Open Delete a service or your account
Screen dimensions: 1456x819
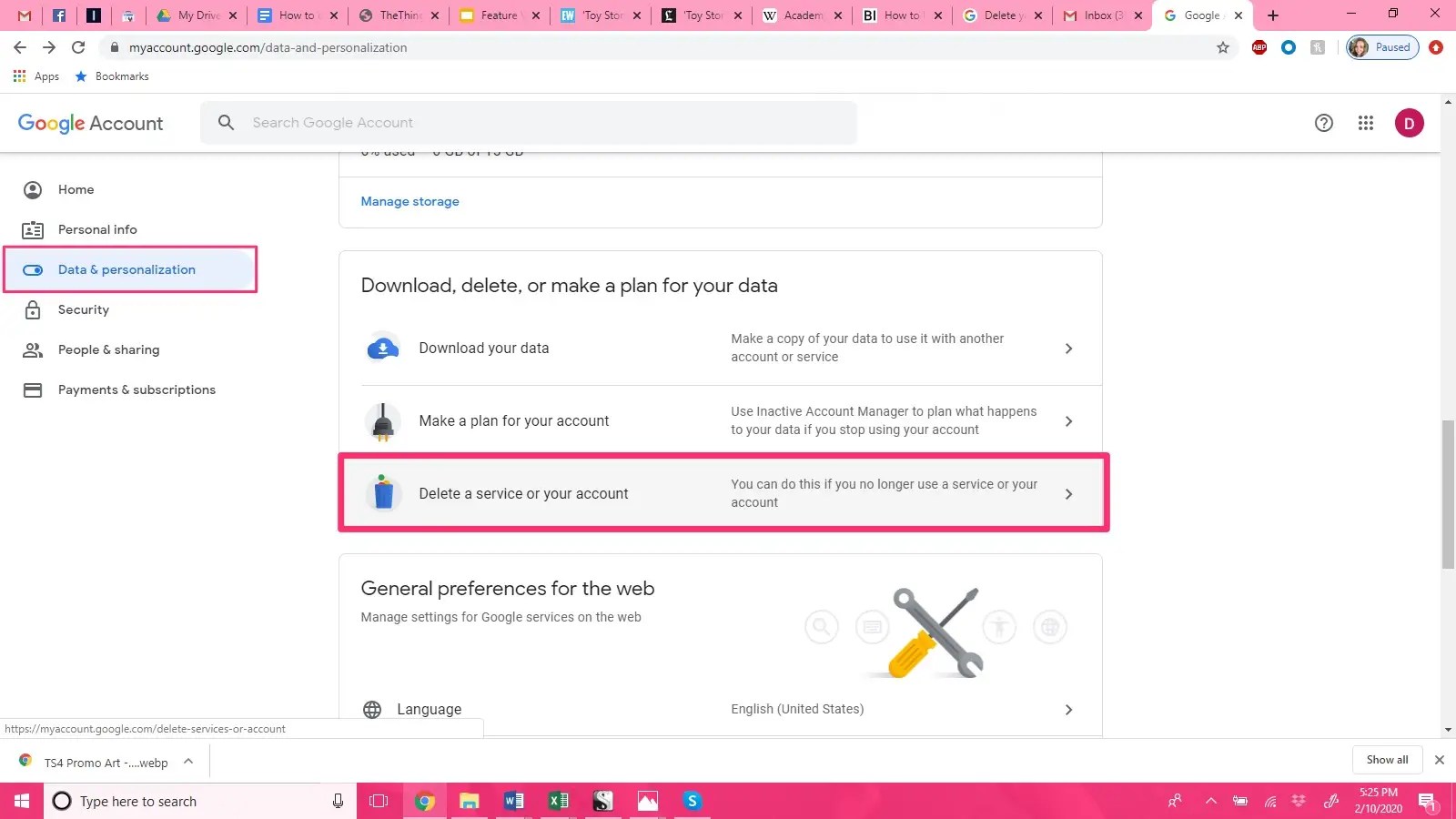[723, 493]
